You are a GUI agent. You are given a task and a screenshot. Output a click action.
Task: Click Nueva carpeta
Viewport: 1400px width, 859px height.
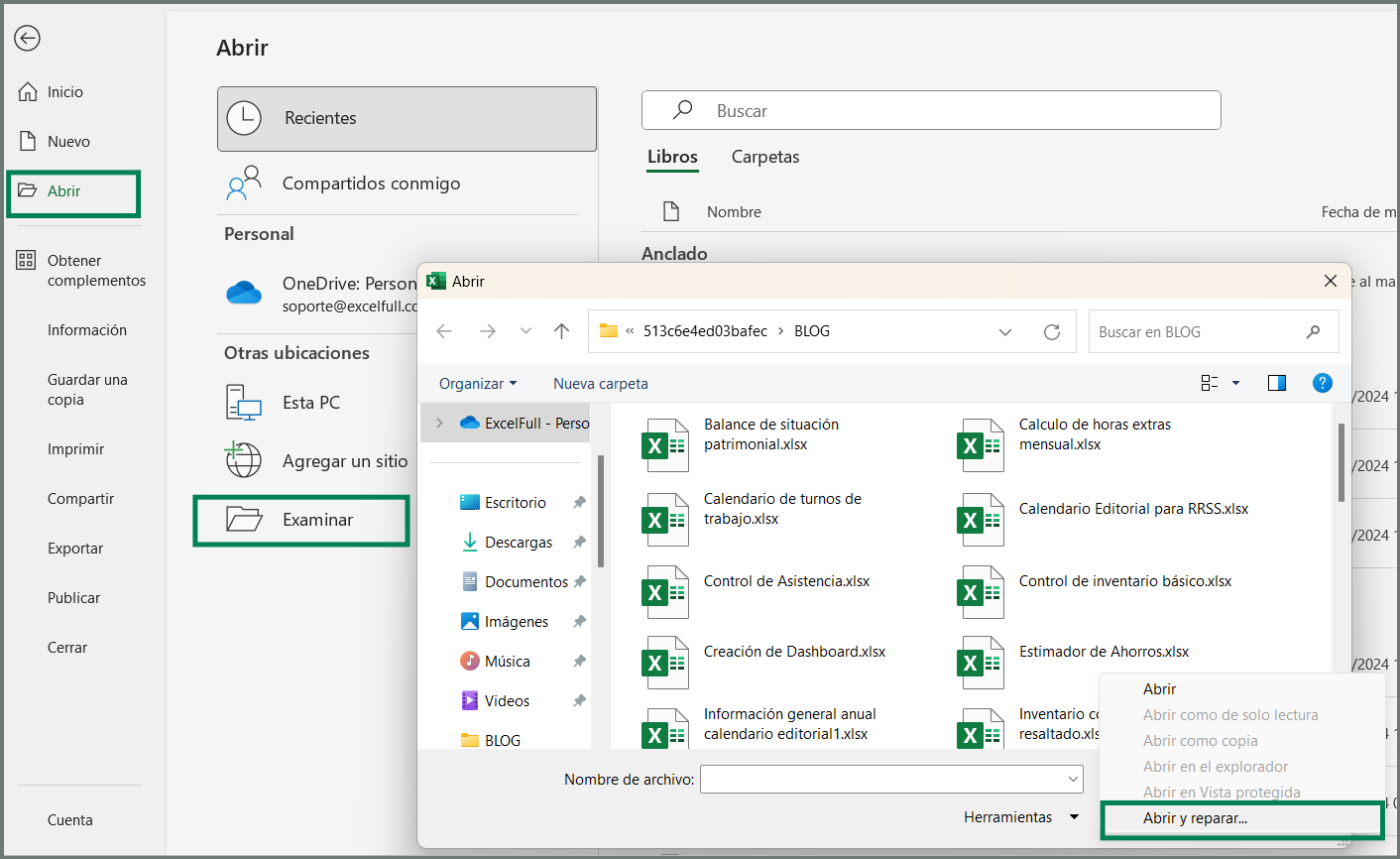601,384
